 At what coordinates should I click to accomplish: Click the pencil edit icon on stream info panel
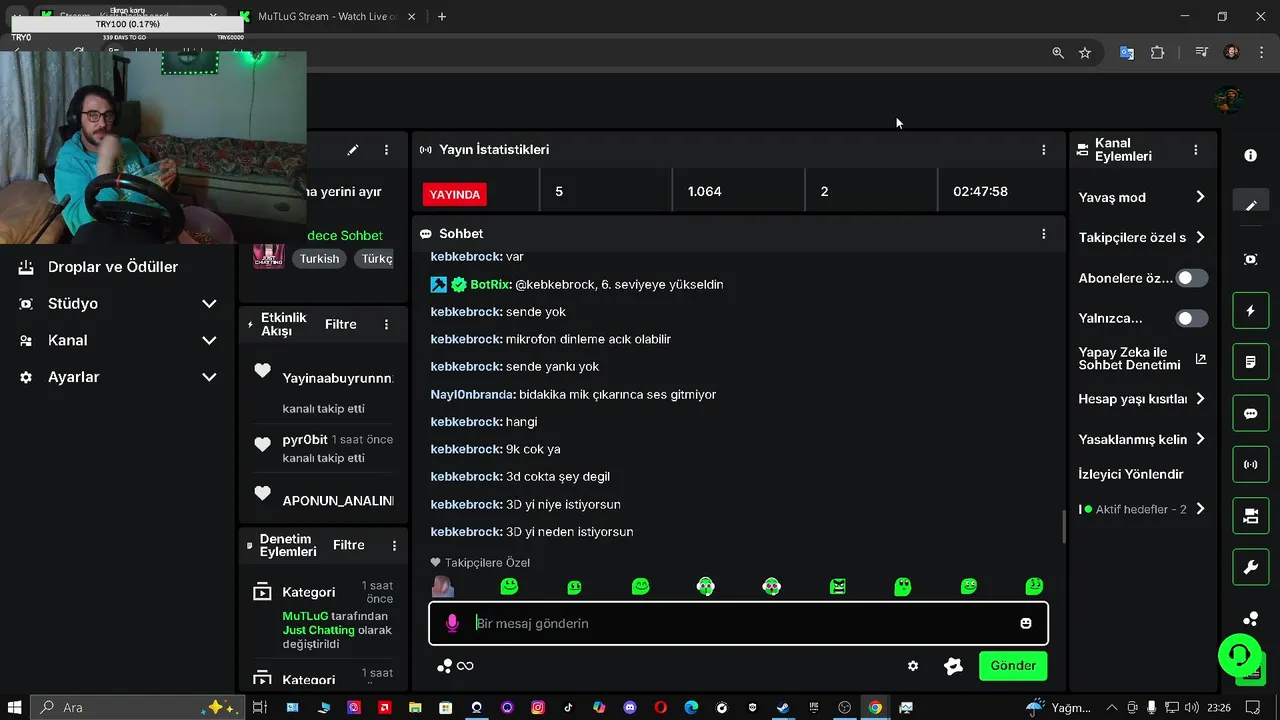click(352, 150)
